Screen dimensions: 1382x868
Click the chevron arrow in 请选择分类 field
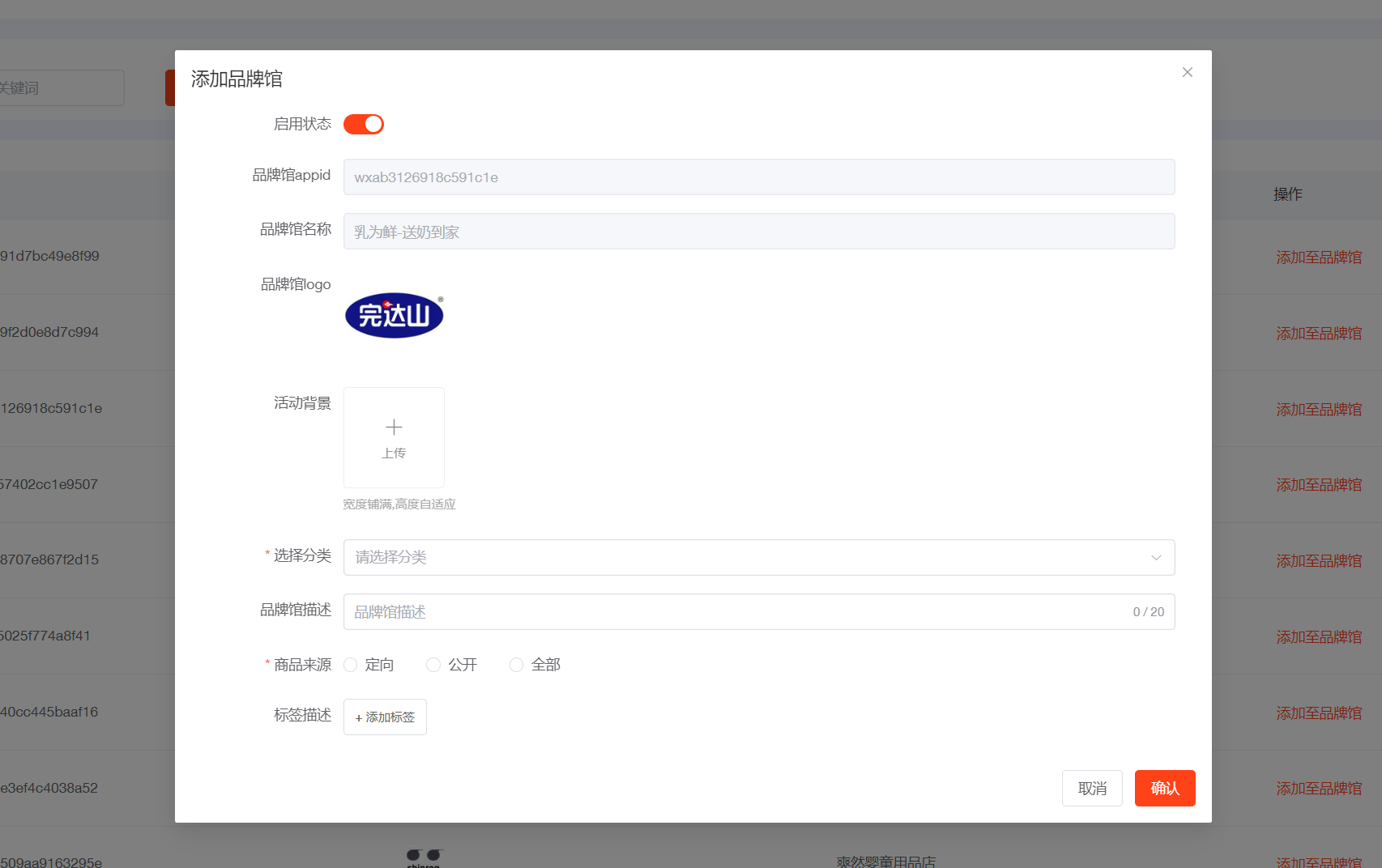pos(1156,557)
